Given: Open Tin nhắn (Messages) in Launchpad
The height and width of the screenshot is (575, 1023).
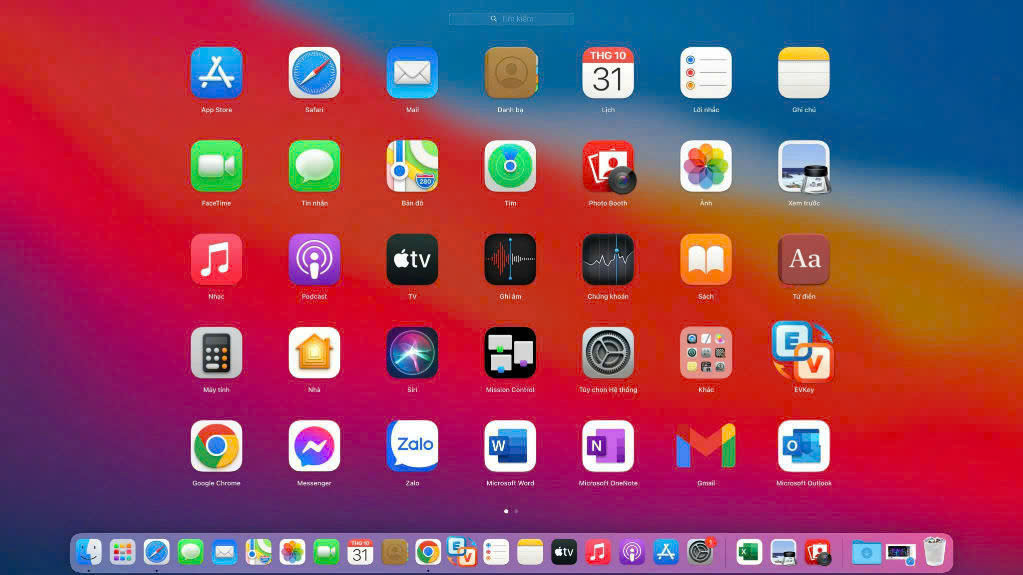Looking at the screenshot, I should (x=314, y=166).
